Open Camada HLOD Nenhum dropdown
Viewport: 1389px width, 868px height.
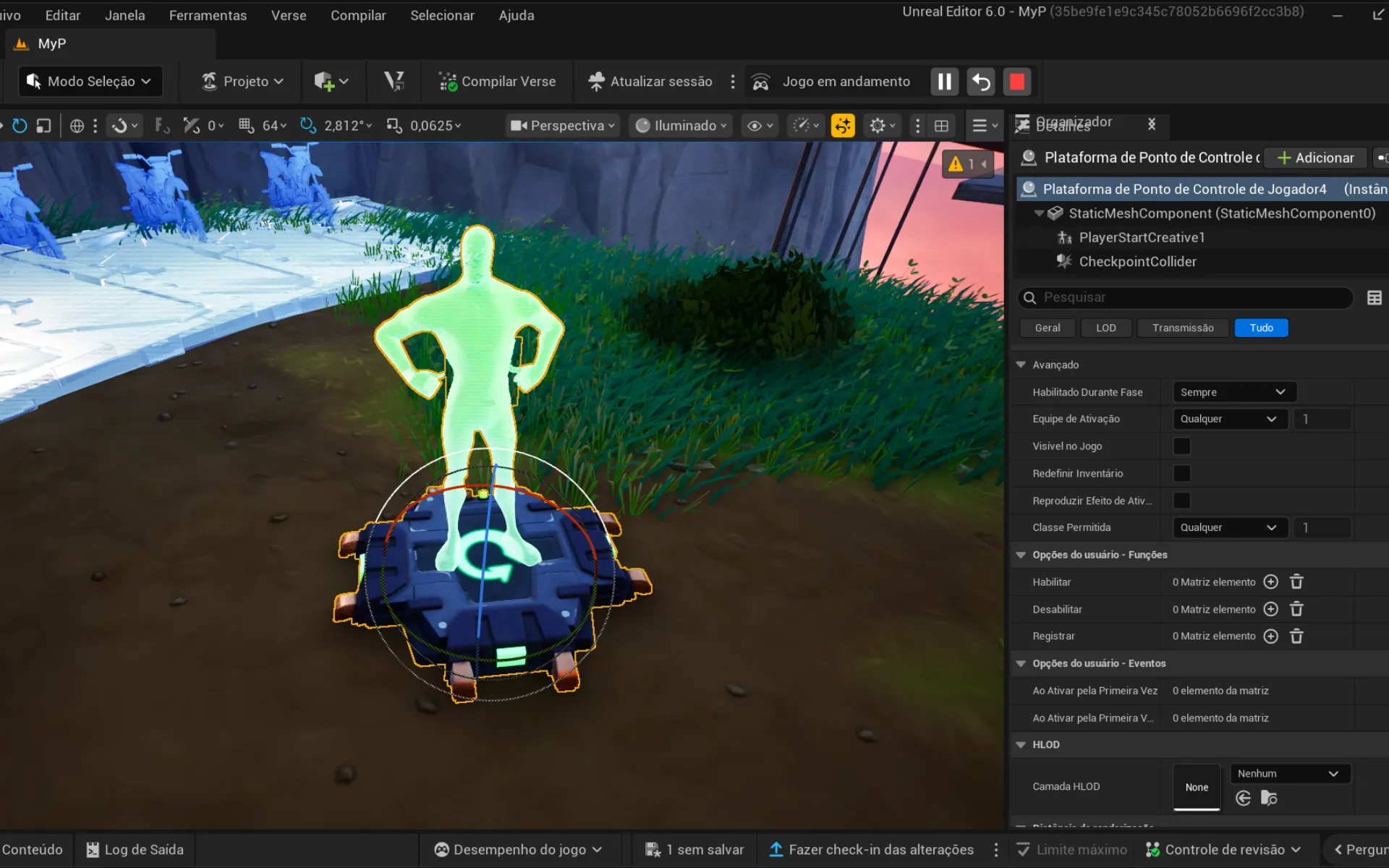[x=1289, y=773]
